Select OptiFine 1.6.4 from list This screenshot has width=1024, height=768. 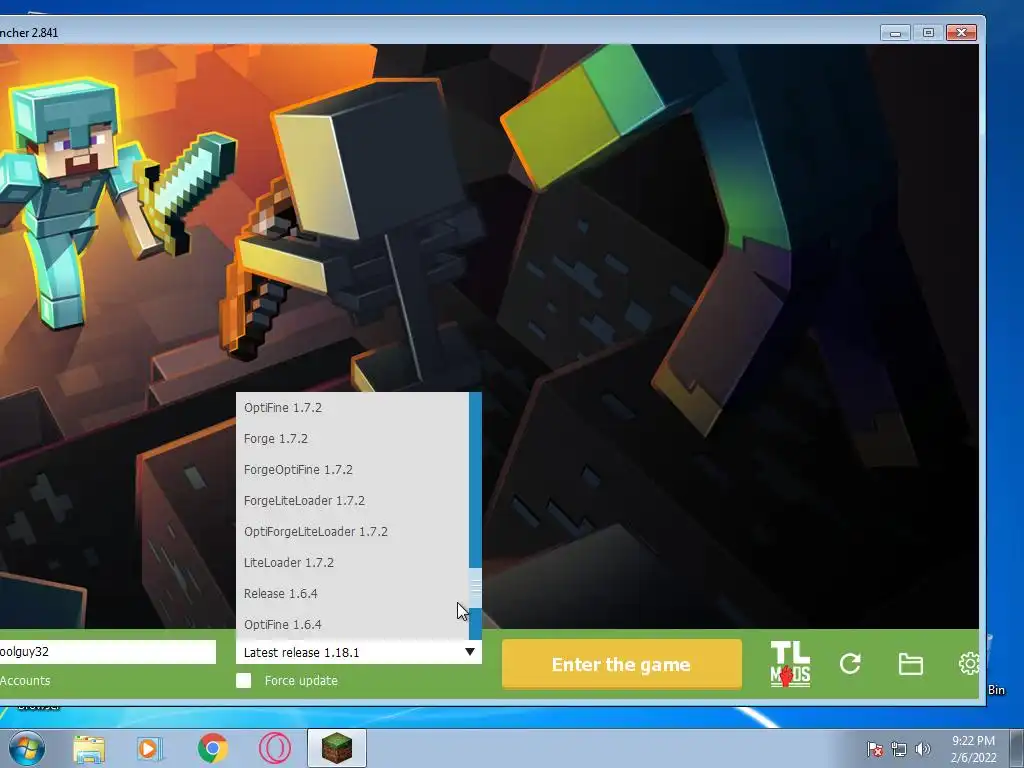click(x=353, y=624)
